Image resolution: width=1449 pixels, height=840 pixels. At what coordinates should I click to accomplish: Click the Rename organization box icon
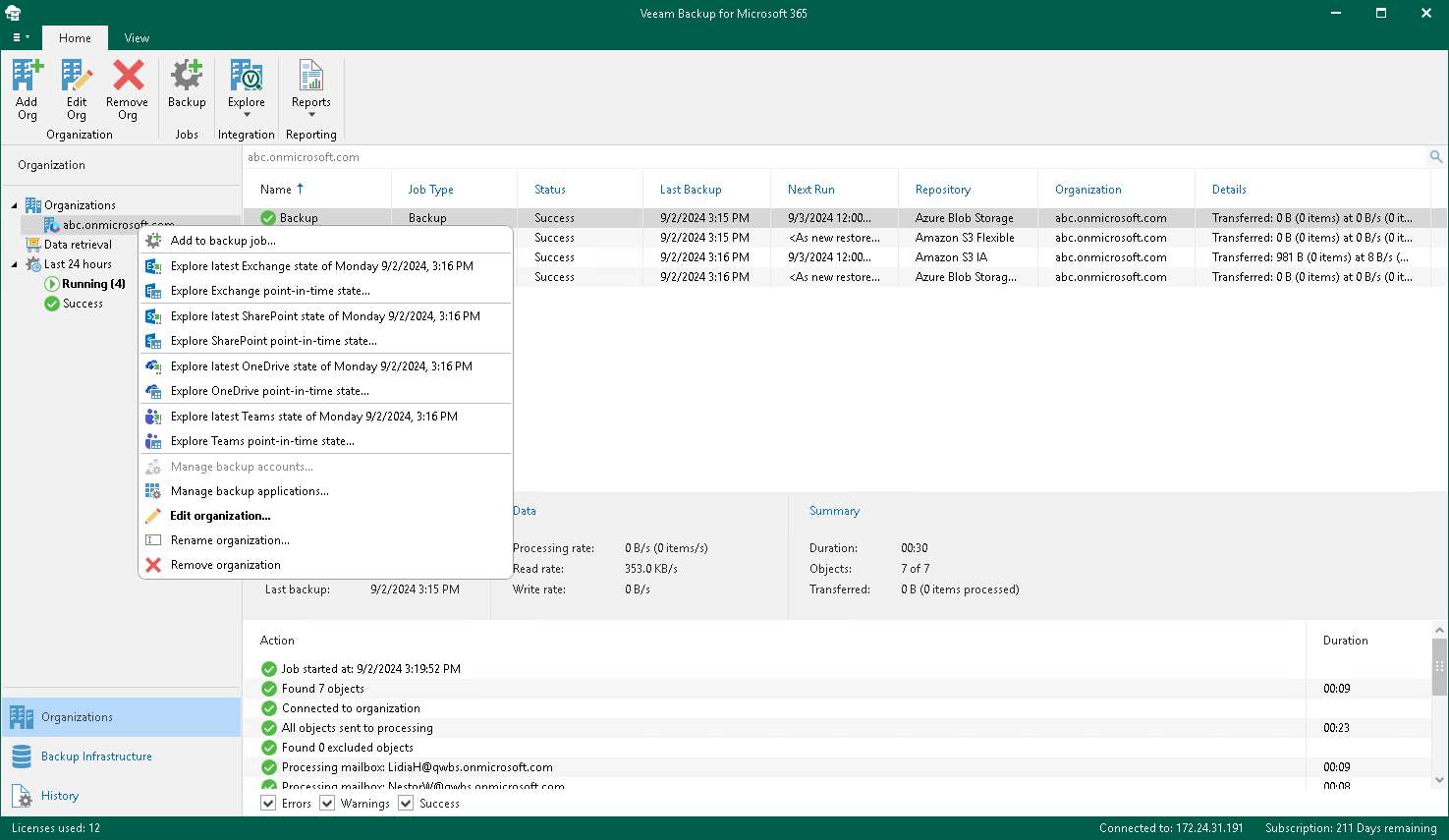(153, 540)
